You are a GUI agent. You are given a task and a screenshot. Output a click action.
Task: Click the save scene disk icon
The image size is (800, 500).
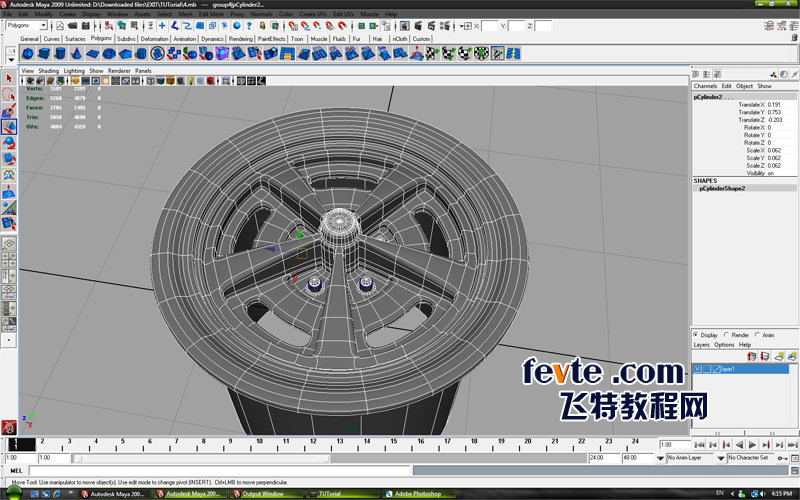click(86, 26)
